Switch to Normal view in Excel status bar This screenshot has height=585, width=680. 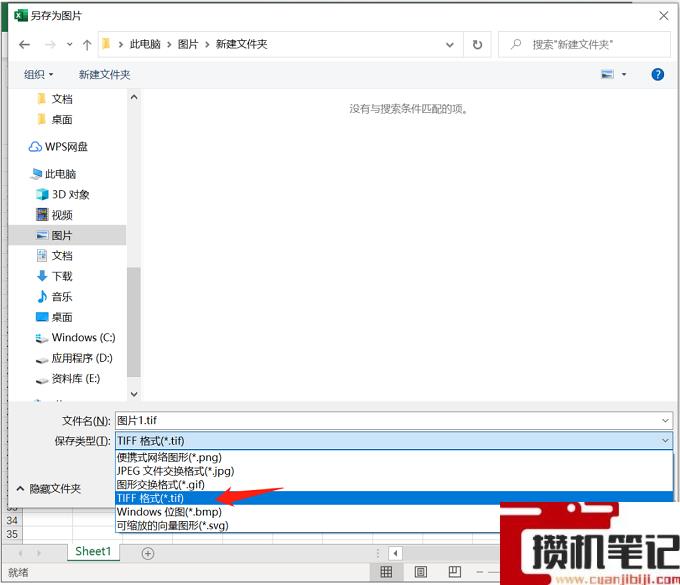pos(386,572)
